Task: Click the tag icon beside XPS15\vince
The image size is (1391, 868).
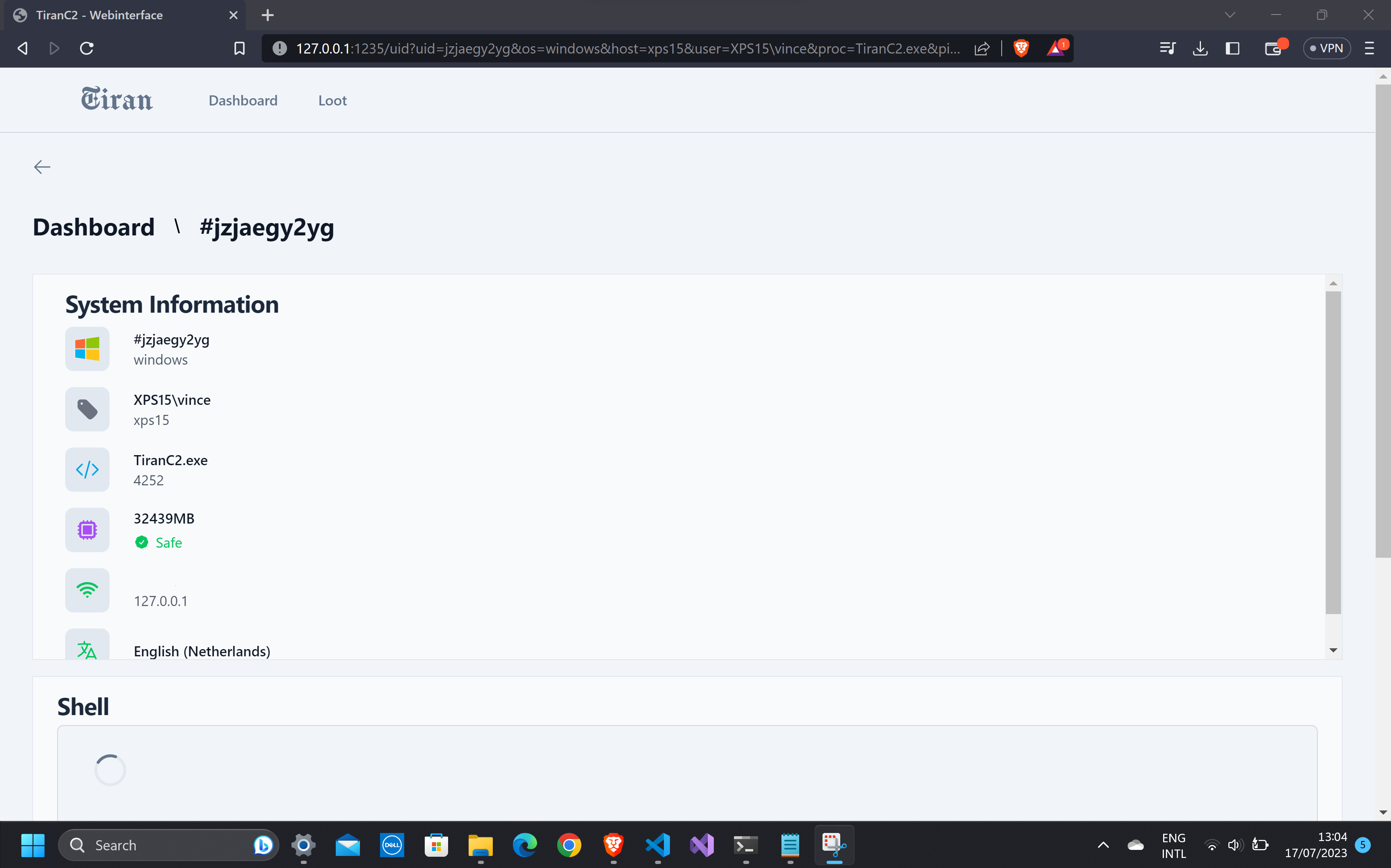Action: click(87, 409)
